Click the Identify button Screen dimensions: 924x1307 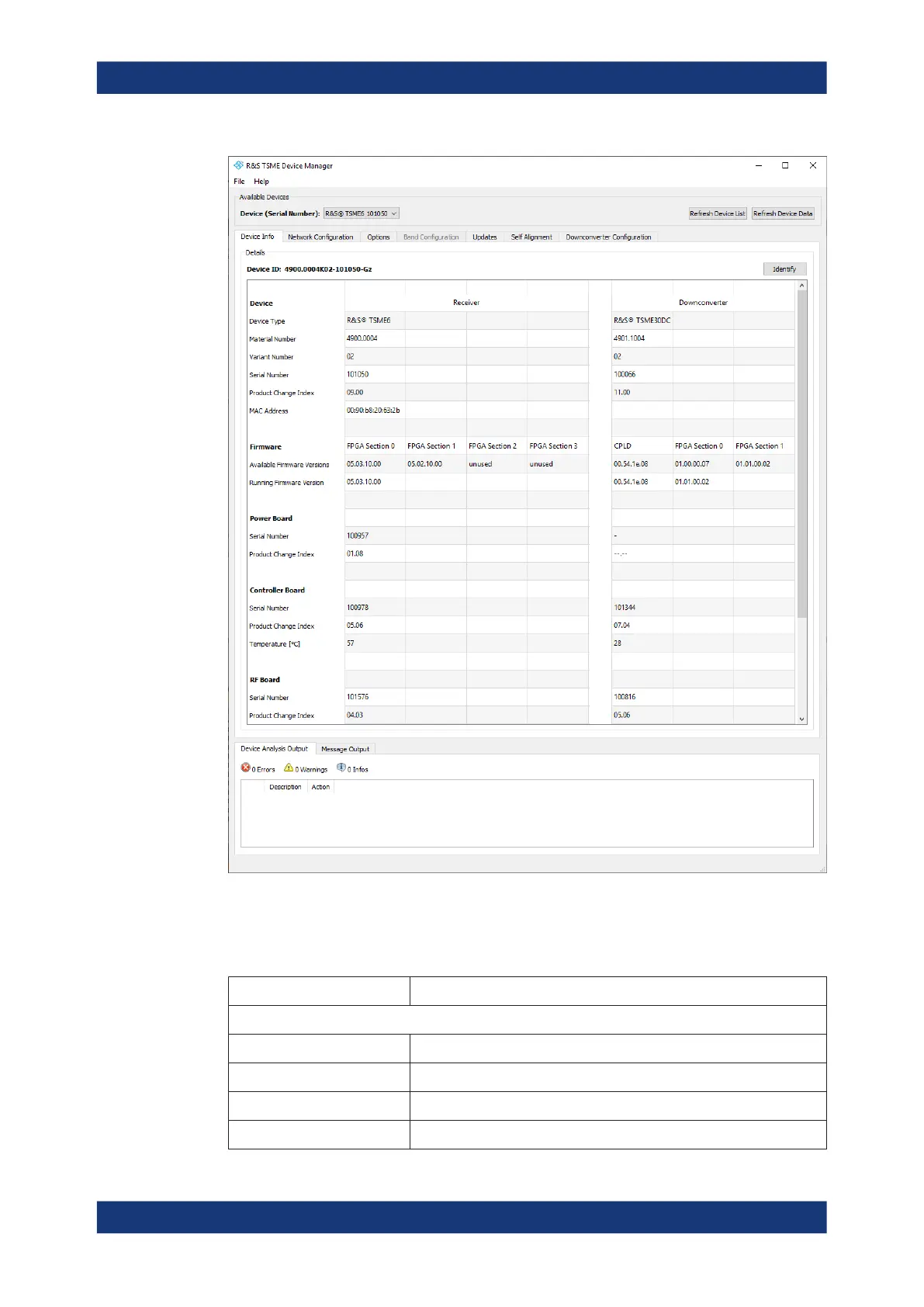[784, 269]
